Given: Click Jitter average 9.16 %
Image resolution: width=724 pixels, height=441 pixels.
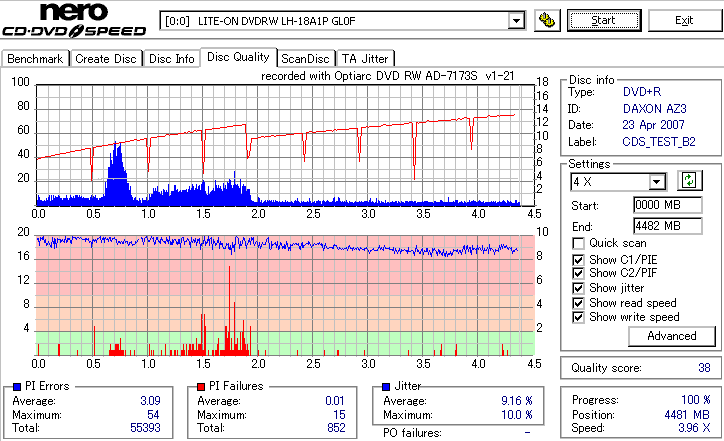Looking at the screenshot, I should click(517, 401).
